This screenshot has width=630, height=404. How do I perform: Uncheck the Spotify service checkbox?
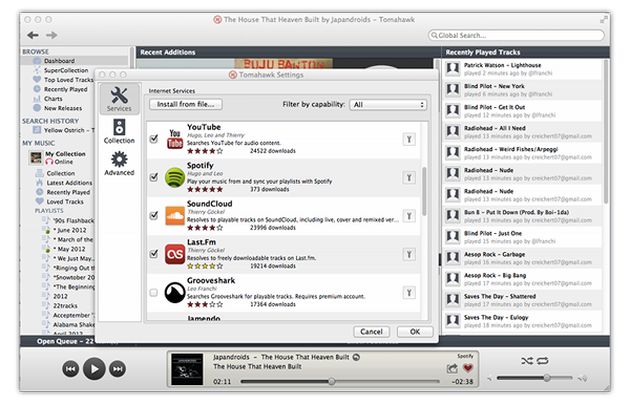point(153,177)
